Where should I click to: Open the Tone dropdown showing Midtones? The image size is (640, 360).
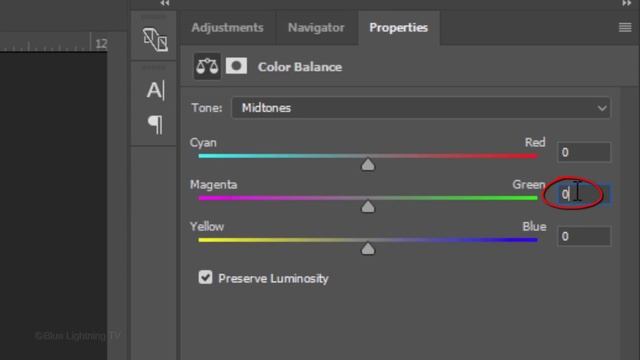(x=421, y=108)
